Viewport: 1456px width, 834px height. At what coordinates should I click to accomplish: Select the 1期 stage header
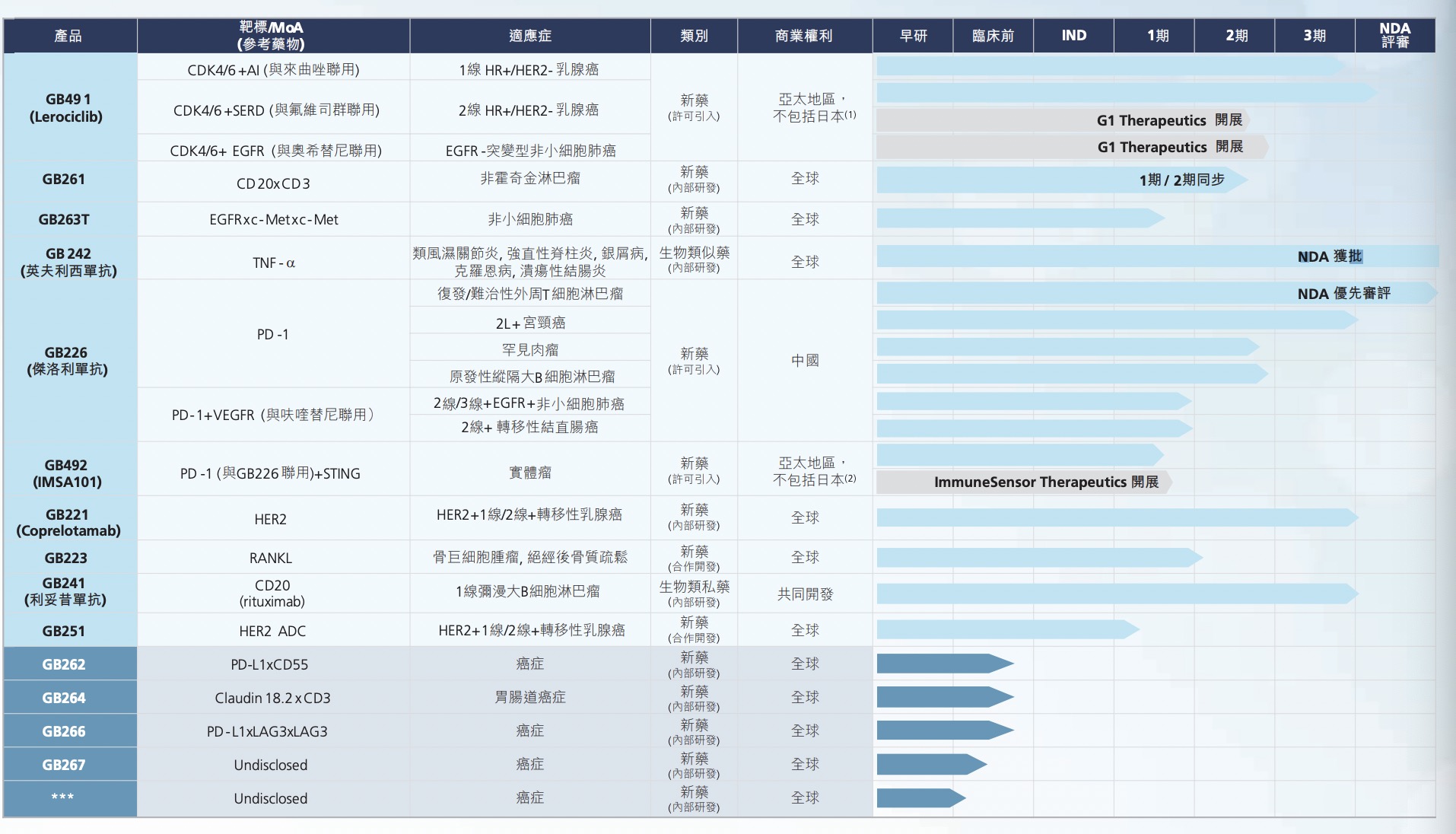pos(1154,36)
